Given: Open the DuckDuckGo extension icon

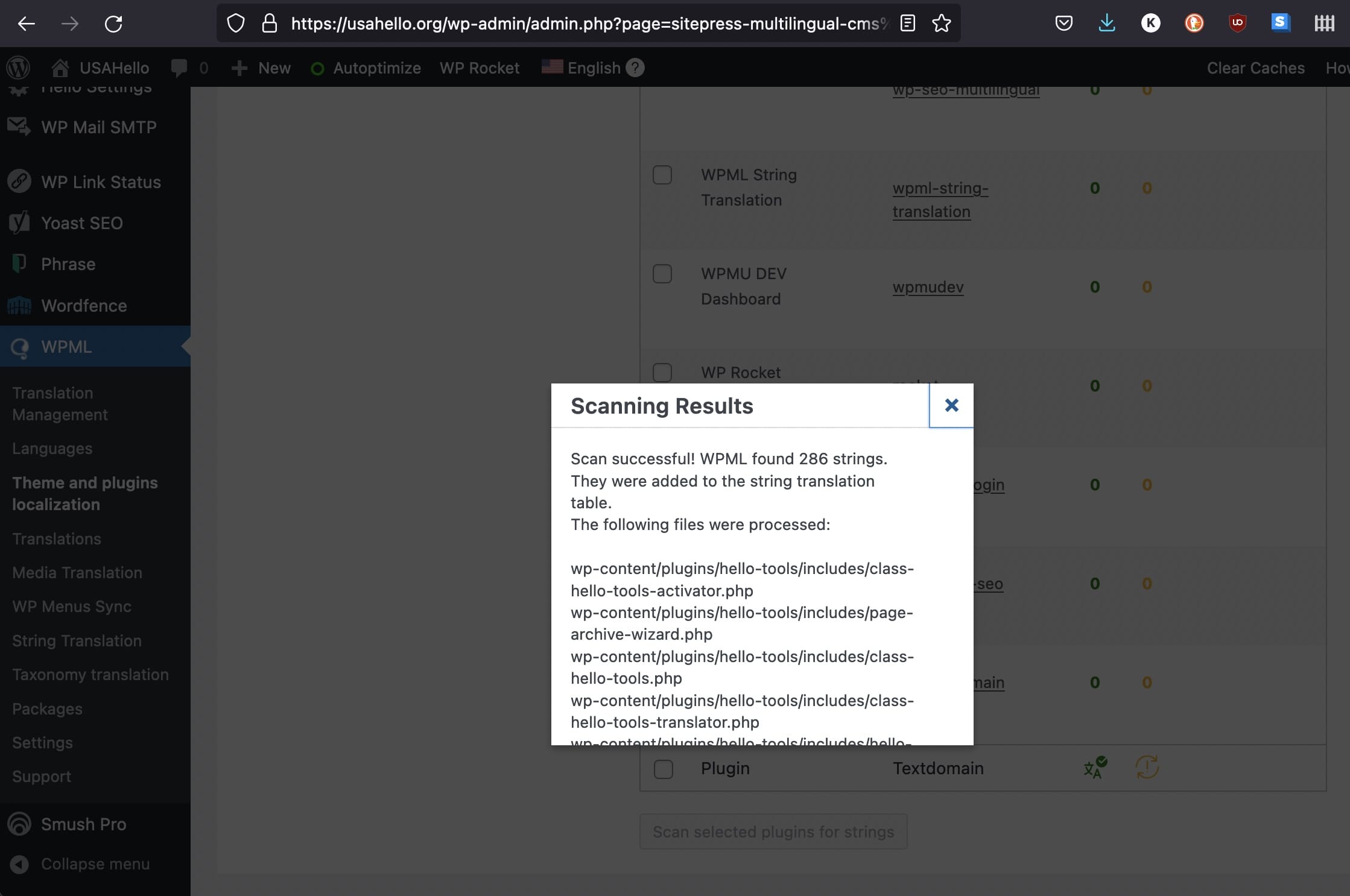Looking at the screenshot, I should tap(1194, 24).
